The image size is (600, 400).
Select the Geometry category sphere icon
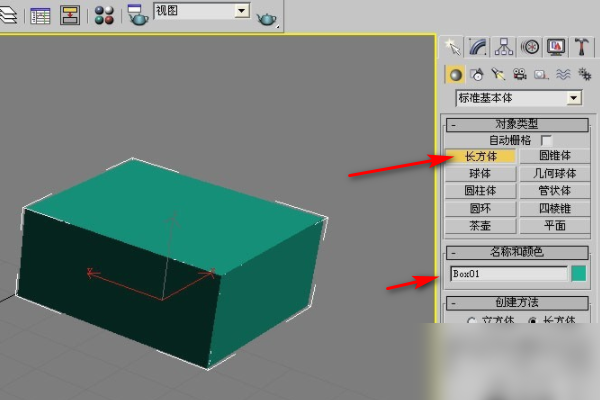click(455, 74)
